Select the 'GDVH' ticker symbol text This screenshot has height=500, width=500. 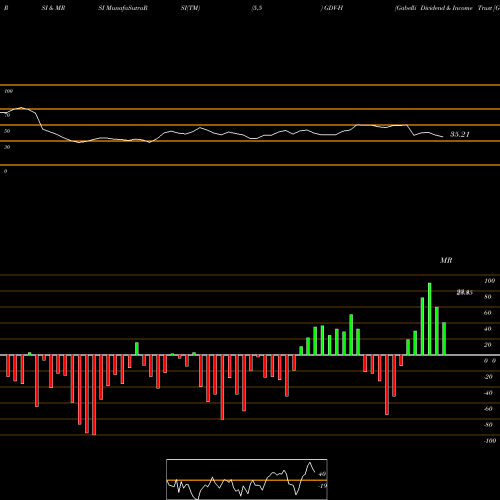[333, 8]
